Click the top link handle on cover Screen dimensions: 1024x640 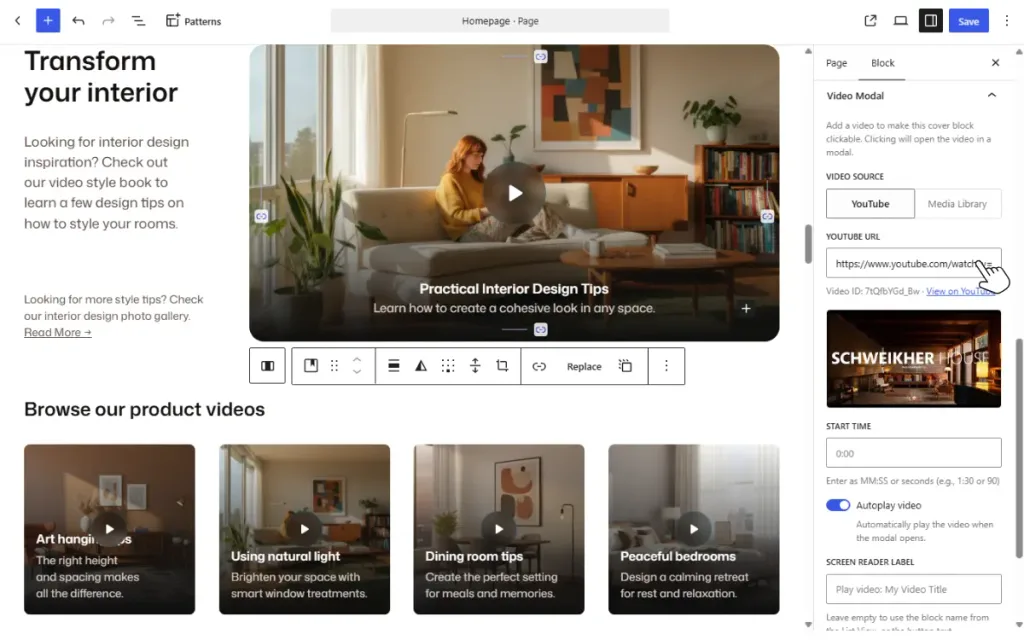point(541,57)
